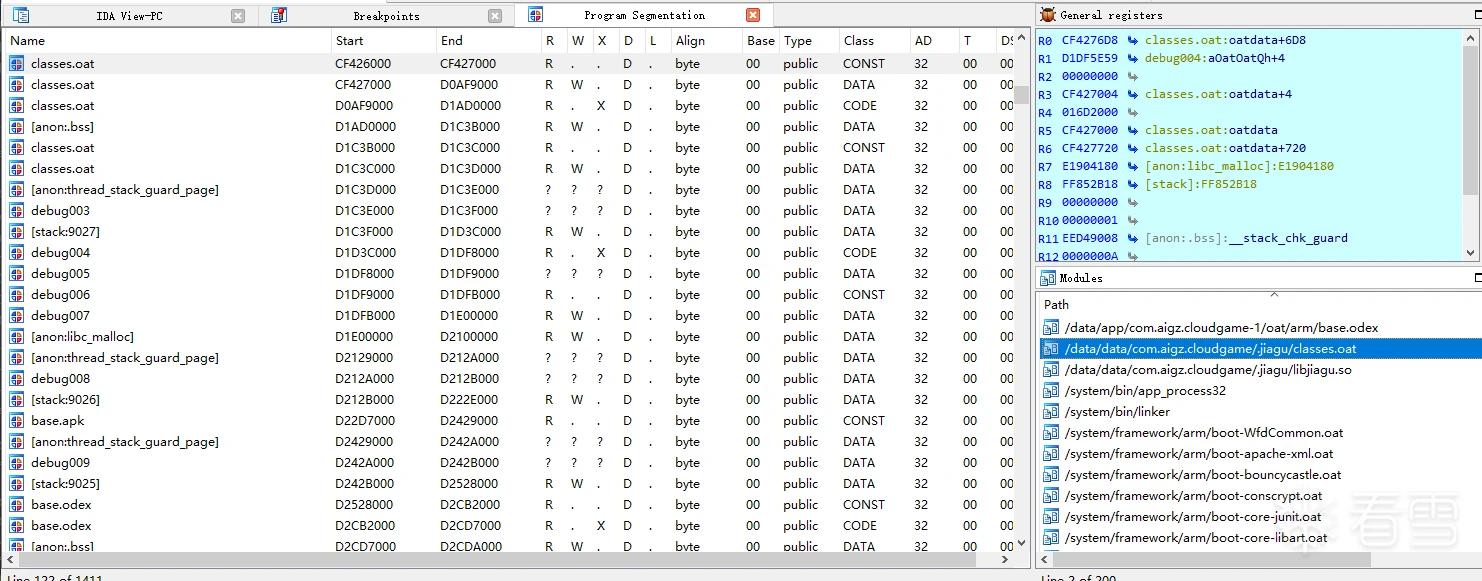1482x581 pixels.
Task: Click the segment icon for [anon:libc_malloc]
Action: click(17, 337)
